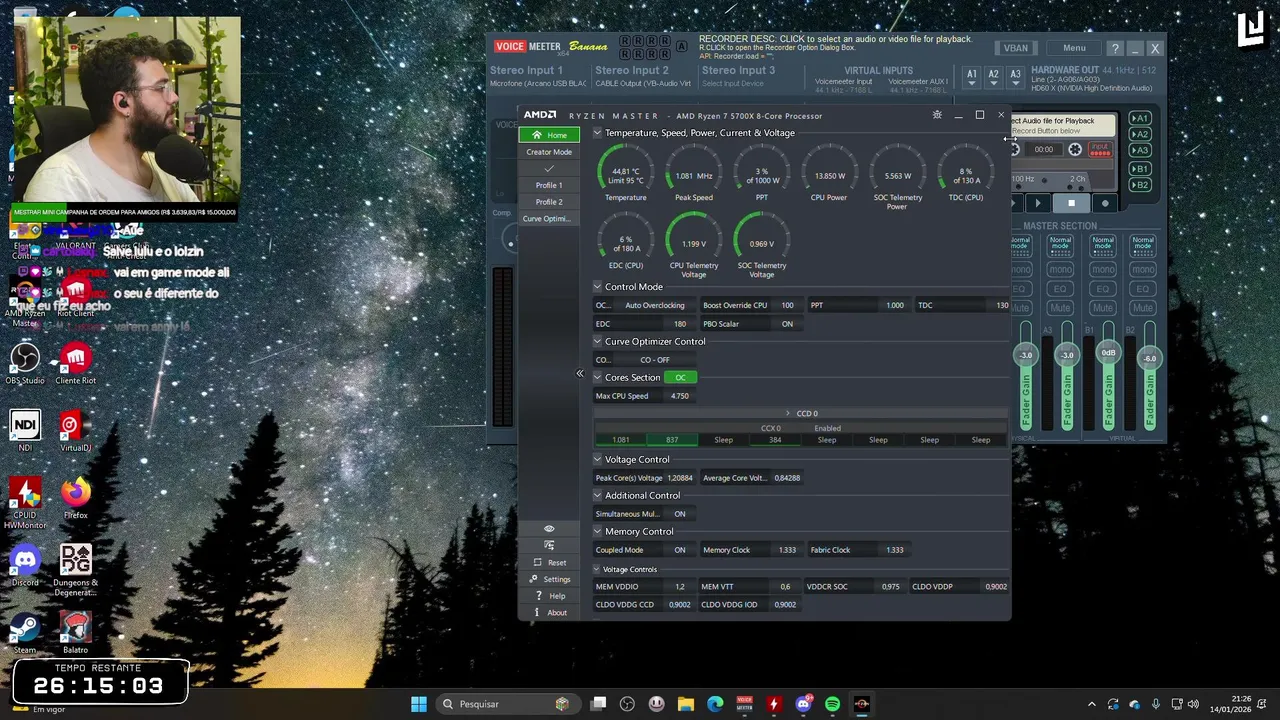This screenshot has width=1280, height=720.
Task: Click VBAN button in Voicemeeter
Action: tap(1015, 48)
